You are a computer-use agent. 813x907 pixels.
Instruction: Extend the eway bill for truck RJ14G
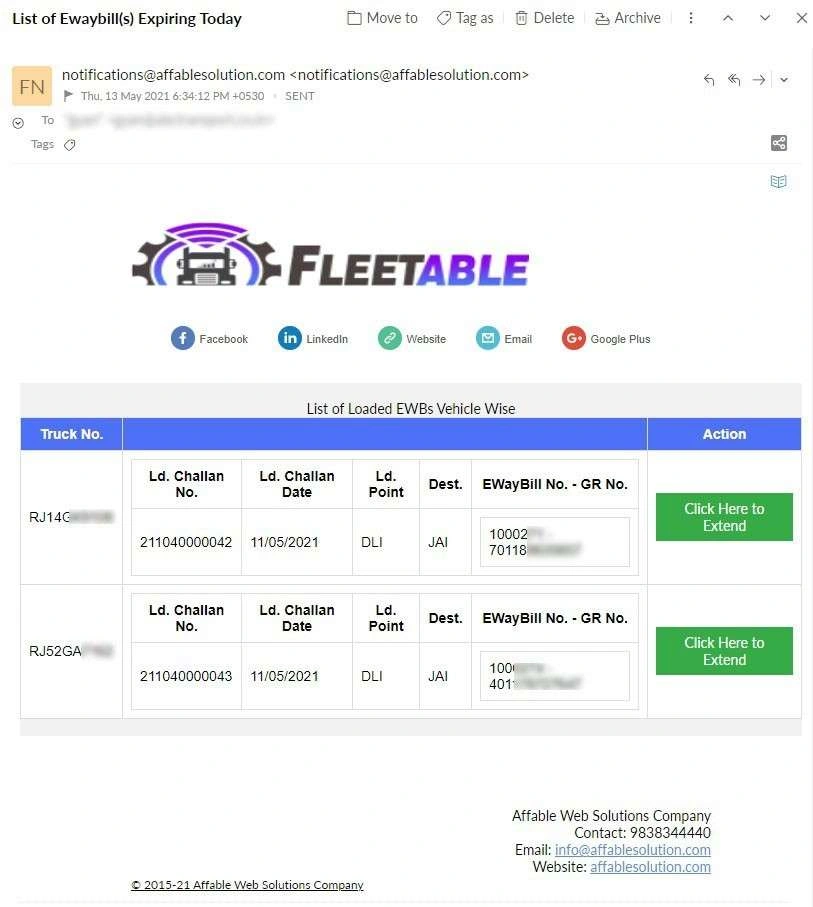[724, 517]
